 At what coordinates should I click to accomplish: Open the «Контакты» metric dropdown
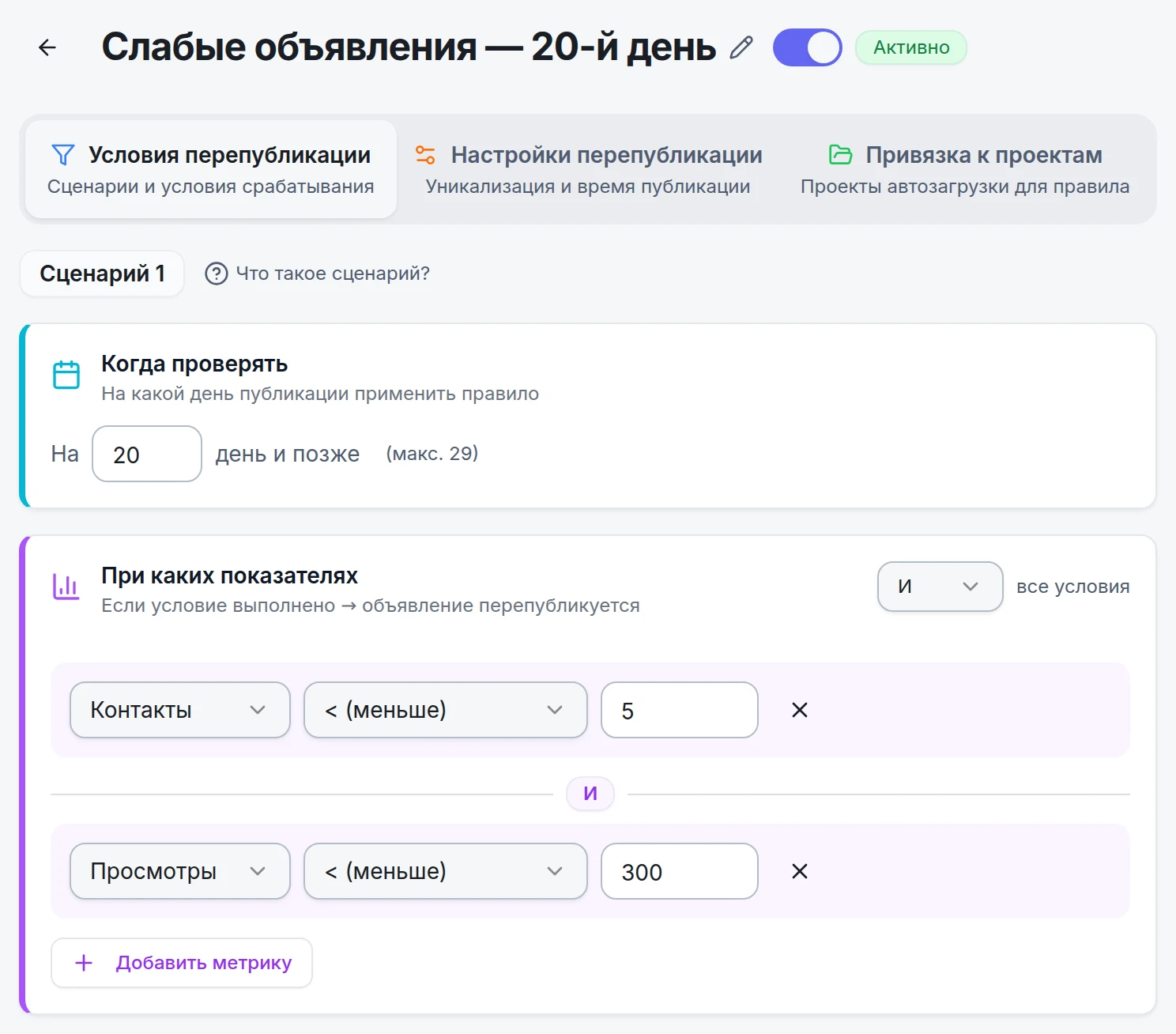click(180, 710)
